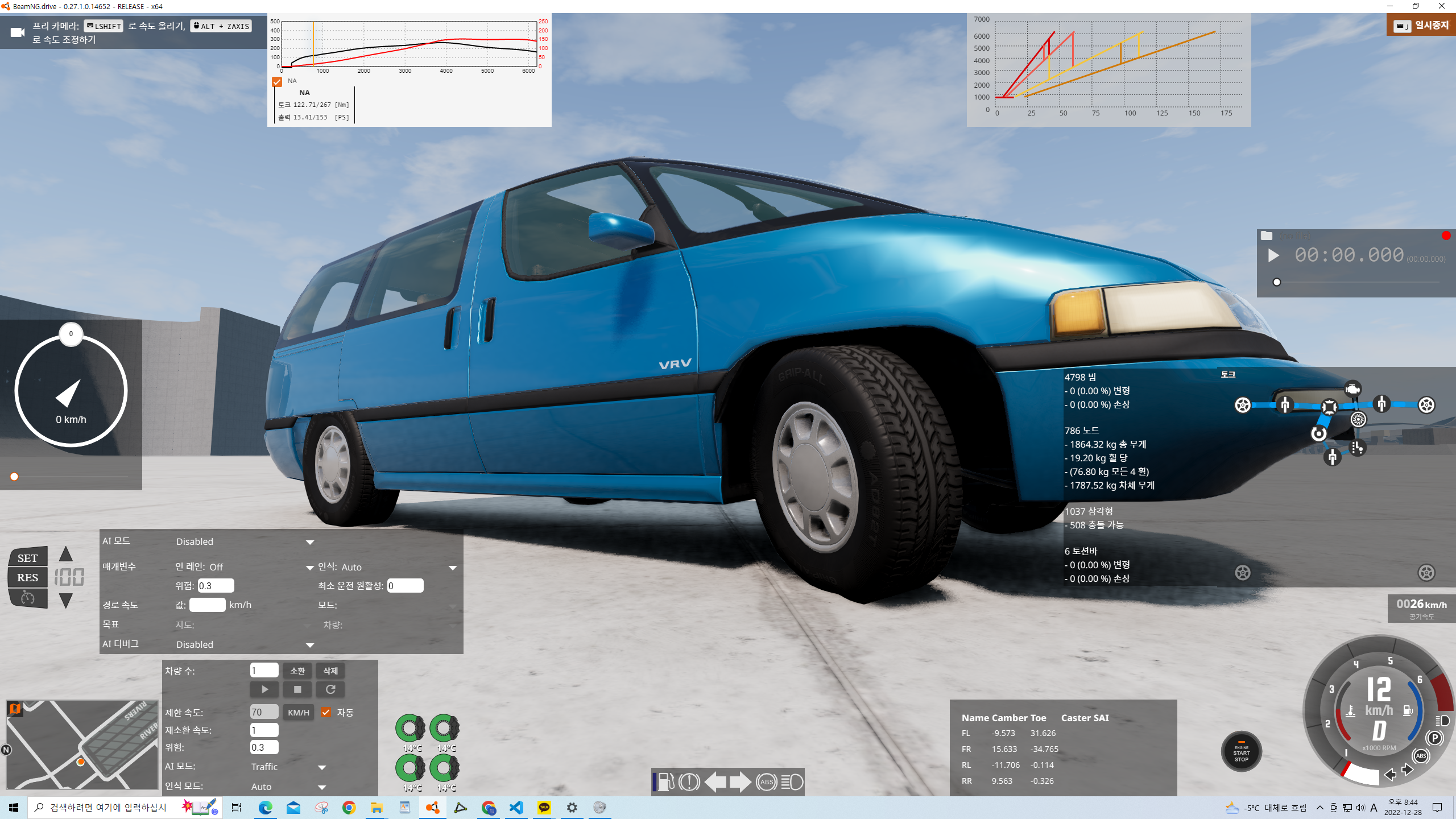Click the 경로 속도 값 km/h input field
This screenshot has height=819, width=1456.
(208, 605)
